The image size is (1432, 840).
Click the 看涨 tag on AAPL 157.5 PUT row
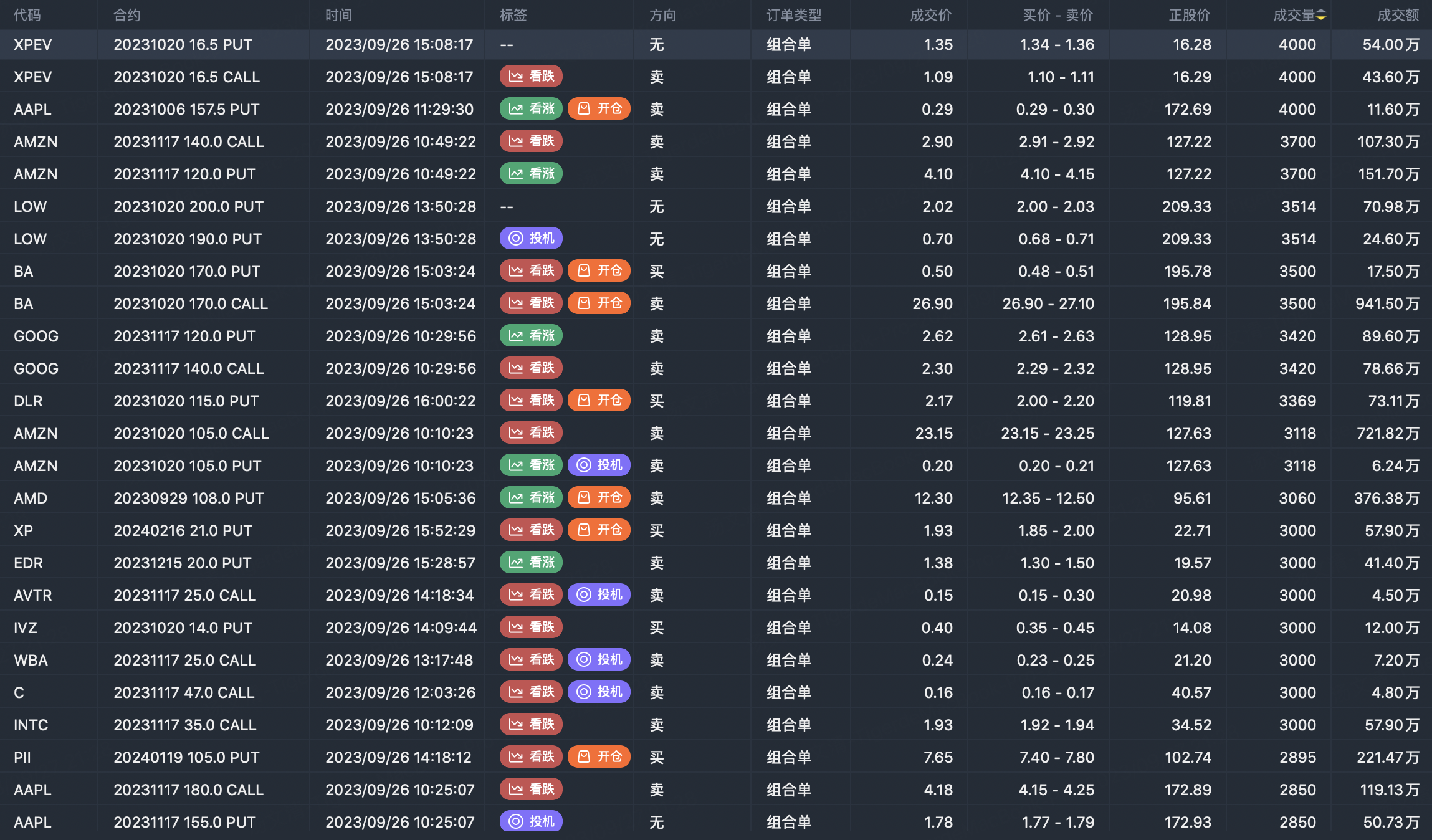pos(531,109)
